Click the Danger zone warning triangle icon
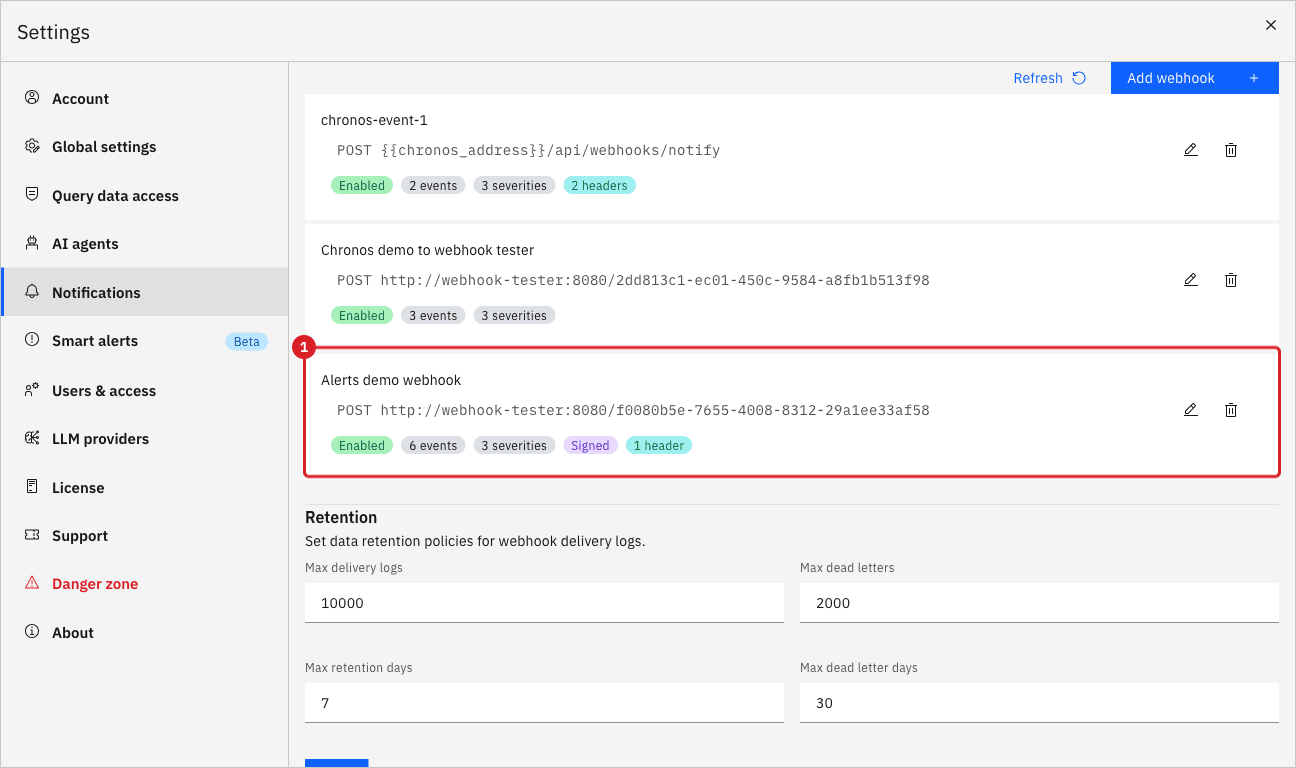 pos(32,583)
